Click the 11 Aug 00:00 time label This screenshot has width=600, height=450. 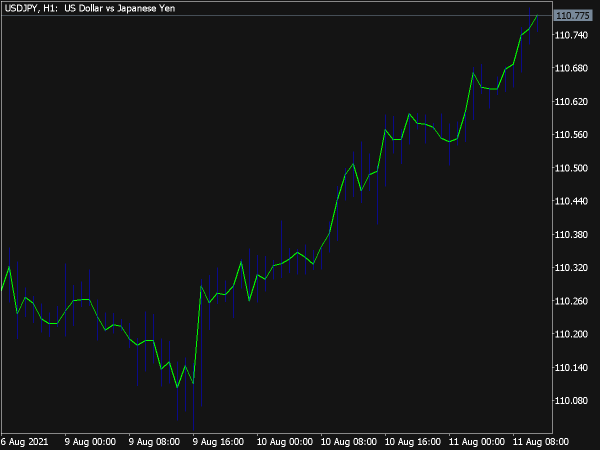click(x=476, y=442)
